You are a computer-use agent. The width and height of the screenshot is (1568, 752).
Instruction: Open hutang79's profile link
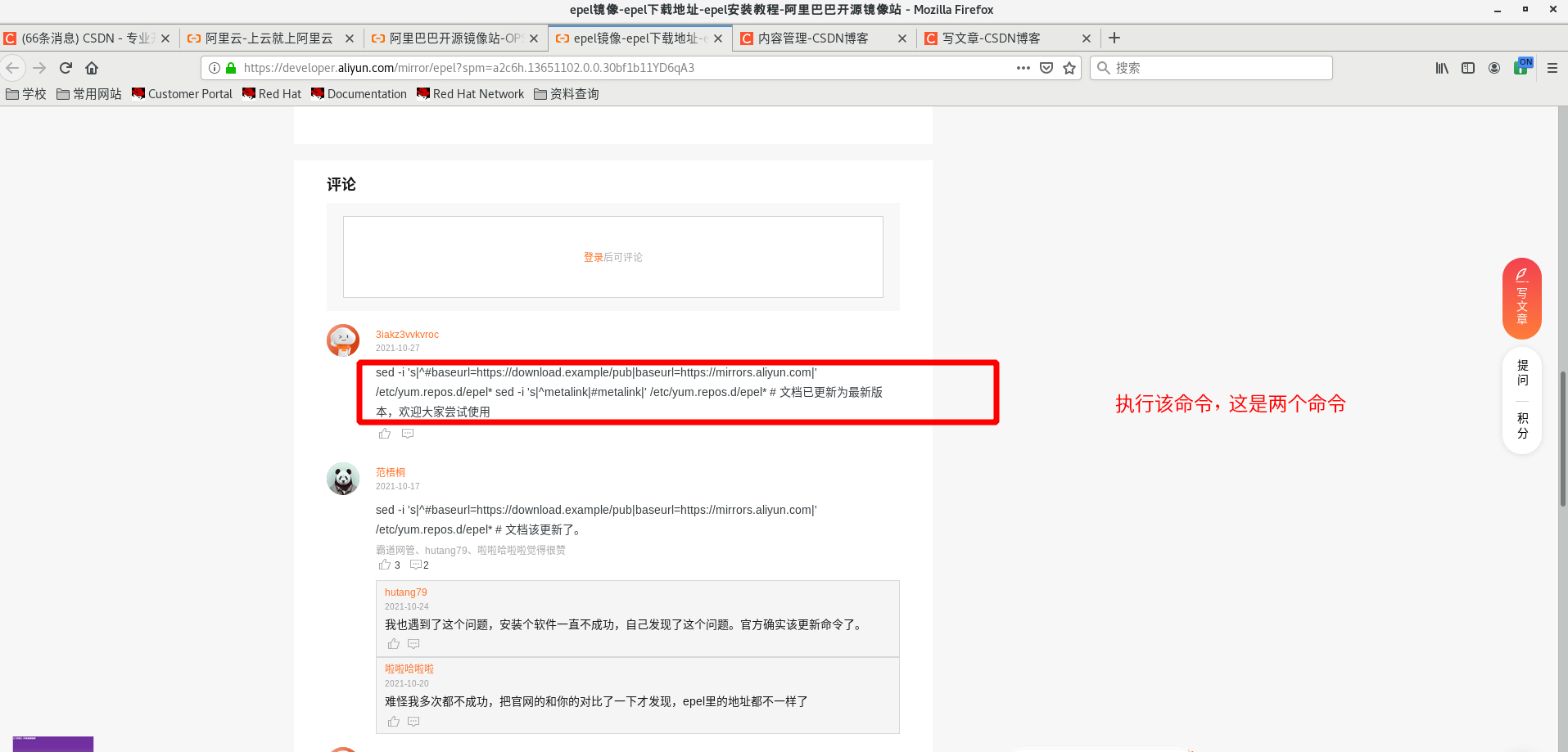[405, 592]
